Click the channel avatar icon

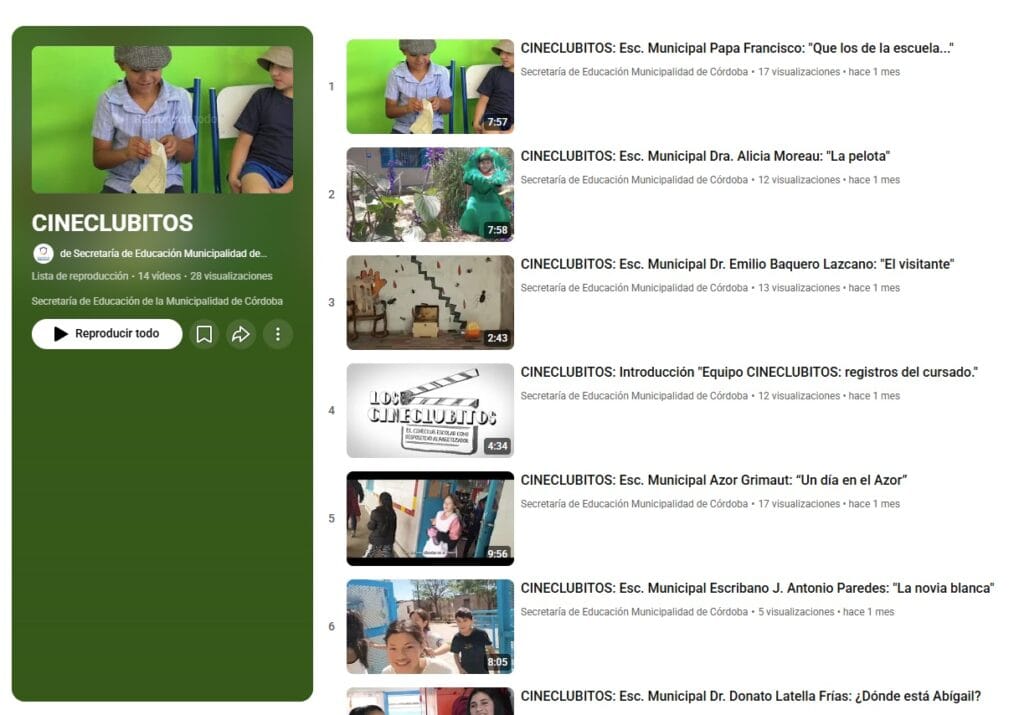coord(43,254)
